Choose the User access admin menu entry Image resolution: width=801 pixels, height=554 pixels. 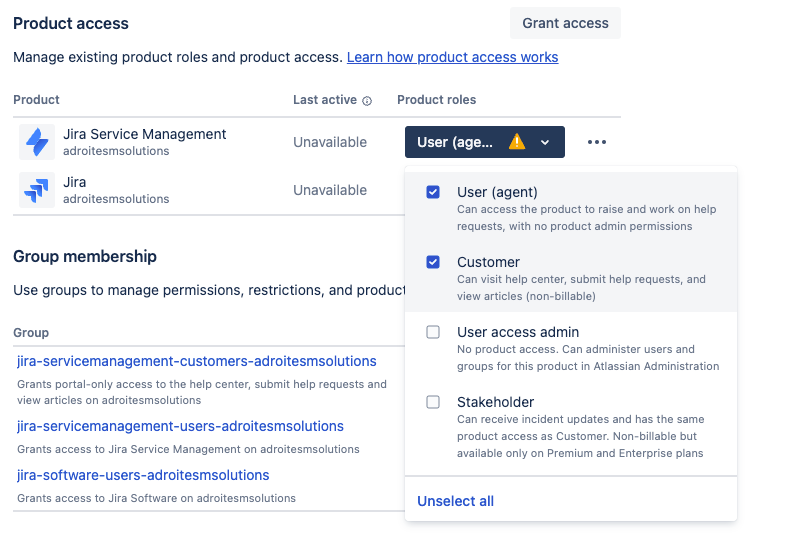[x=518, y=332]
